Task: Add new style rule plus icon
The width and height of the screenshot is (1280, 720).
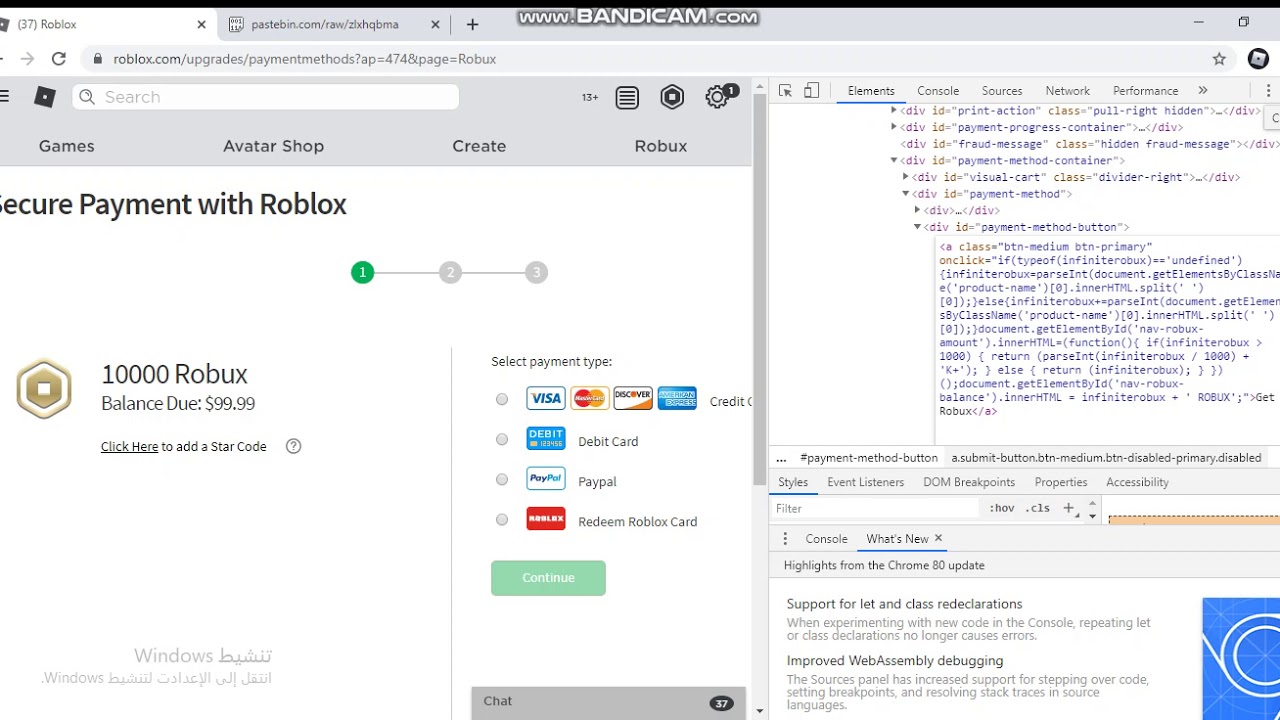Action: [x=1068, y=508]
